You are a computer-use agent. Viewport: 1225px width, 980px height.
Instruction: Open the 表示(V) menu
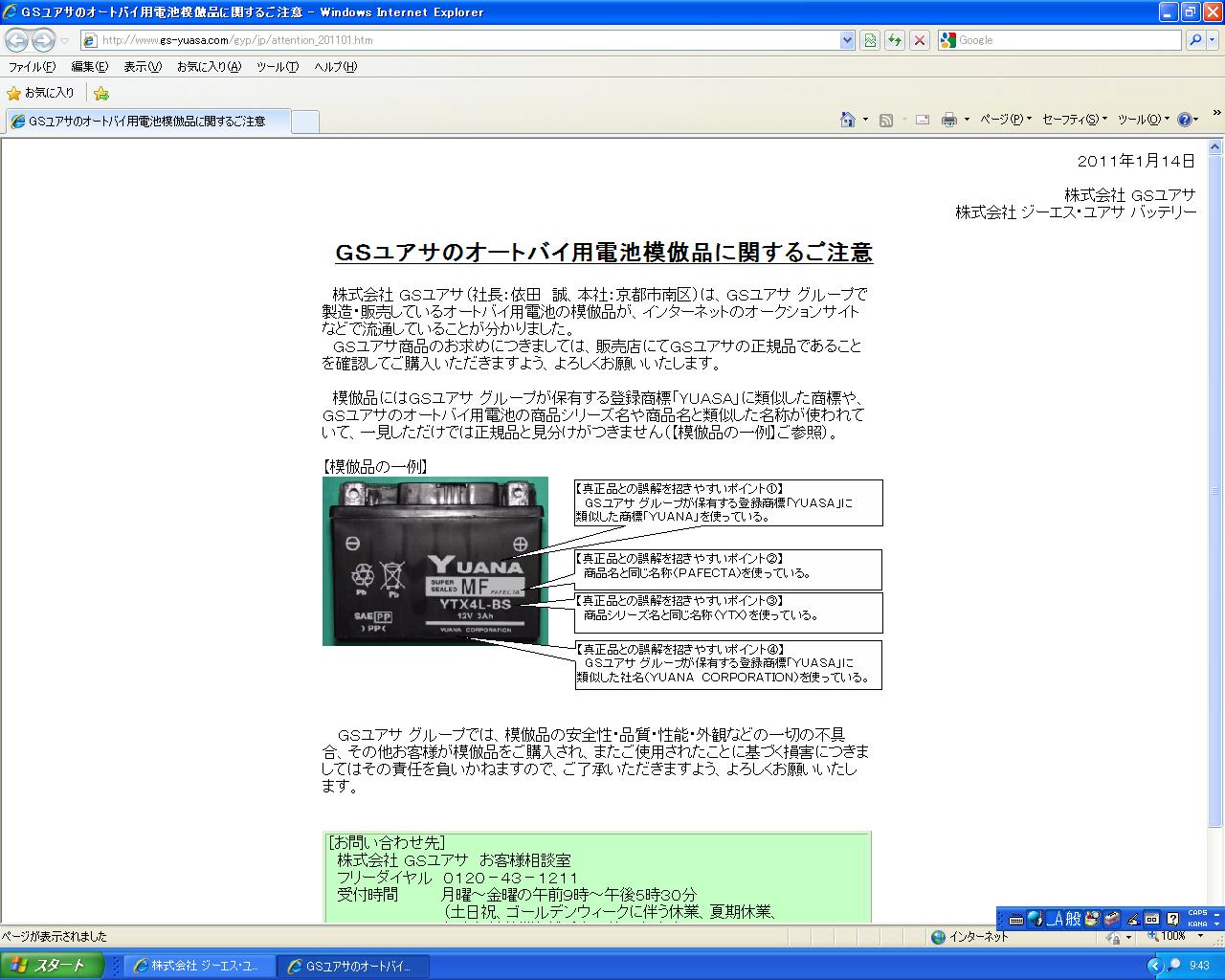pos(143,67)
